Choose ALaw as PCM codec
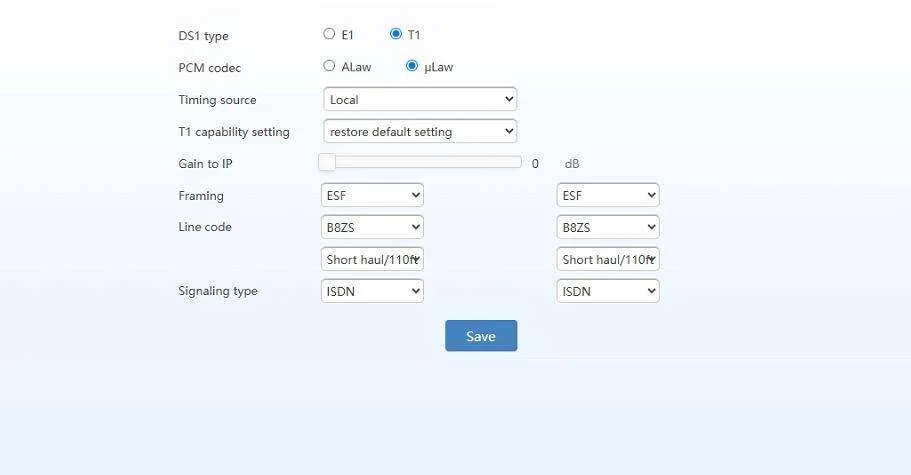911x475 pixels. coord(329,66)
